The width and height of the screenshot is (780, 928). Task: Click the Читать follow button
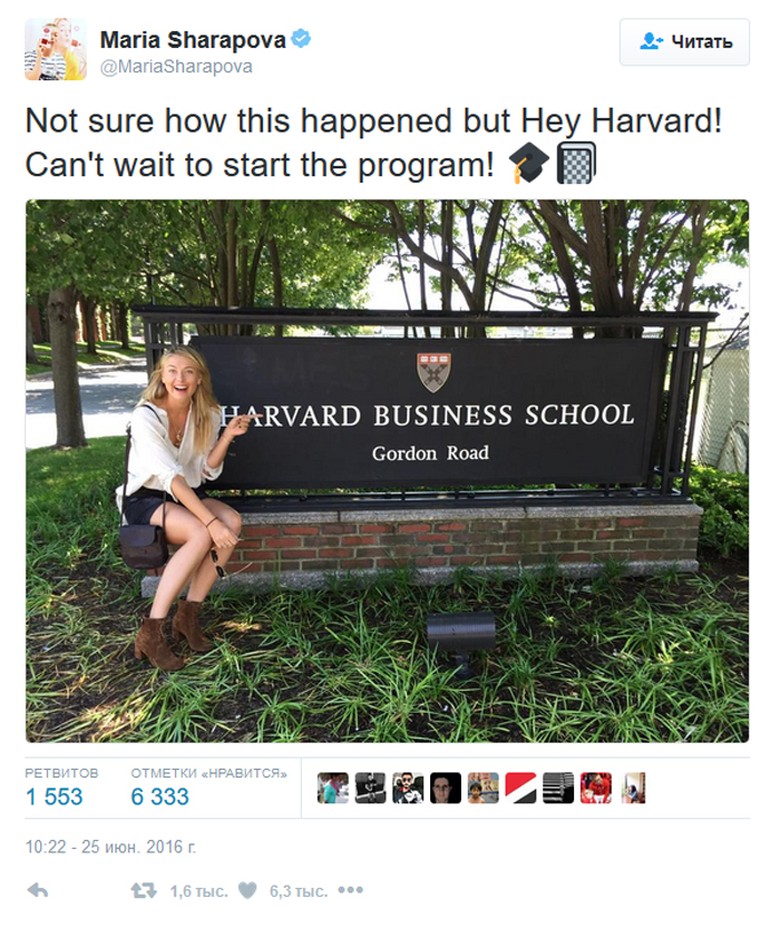click(684, 42)
